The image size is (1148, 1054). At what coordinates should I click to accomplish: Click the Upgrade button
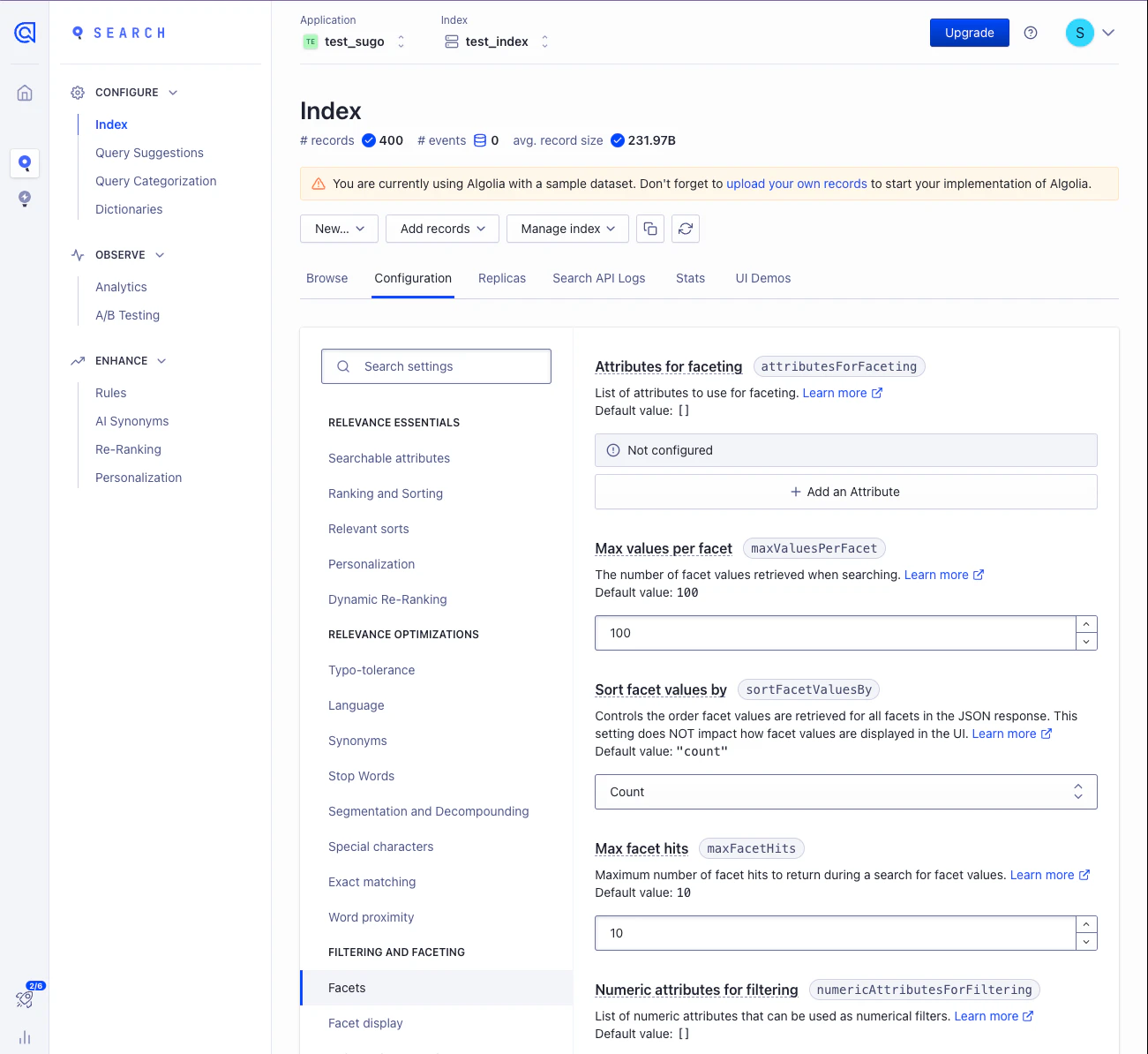coord(970,33)
